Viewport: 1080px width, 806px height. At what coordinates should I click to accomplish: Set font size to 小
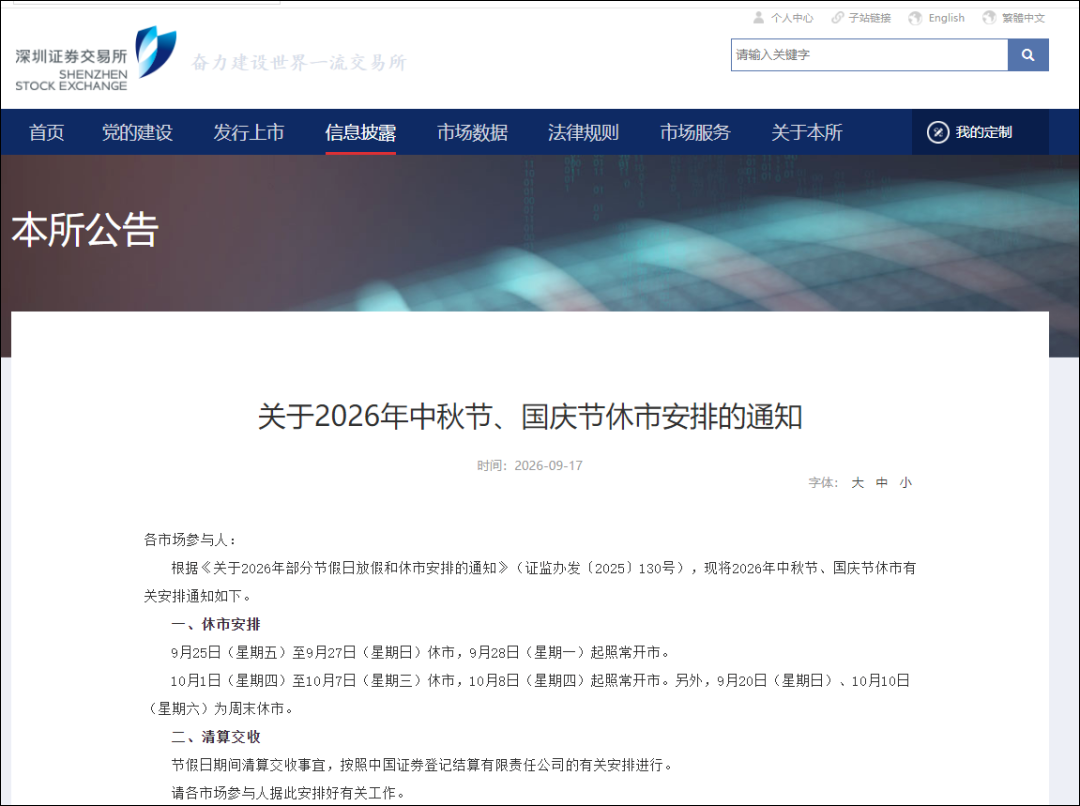pos(906,483)
